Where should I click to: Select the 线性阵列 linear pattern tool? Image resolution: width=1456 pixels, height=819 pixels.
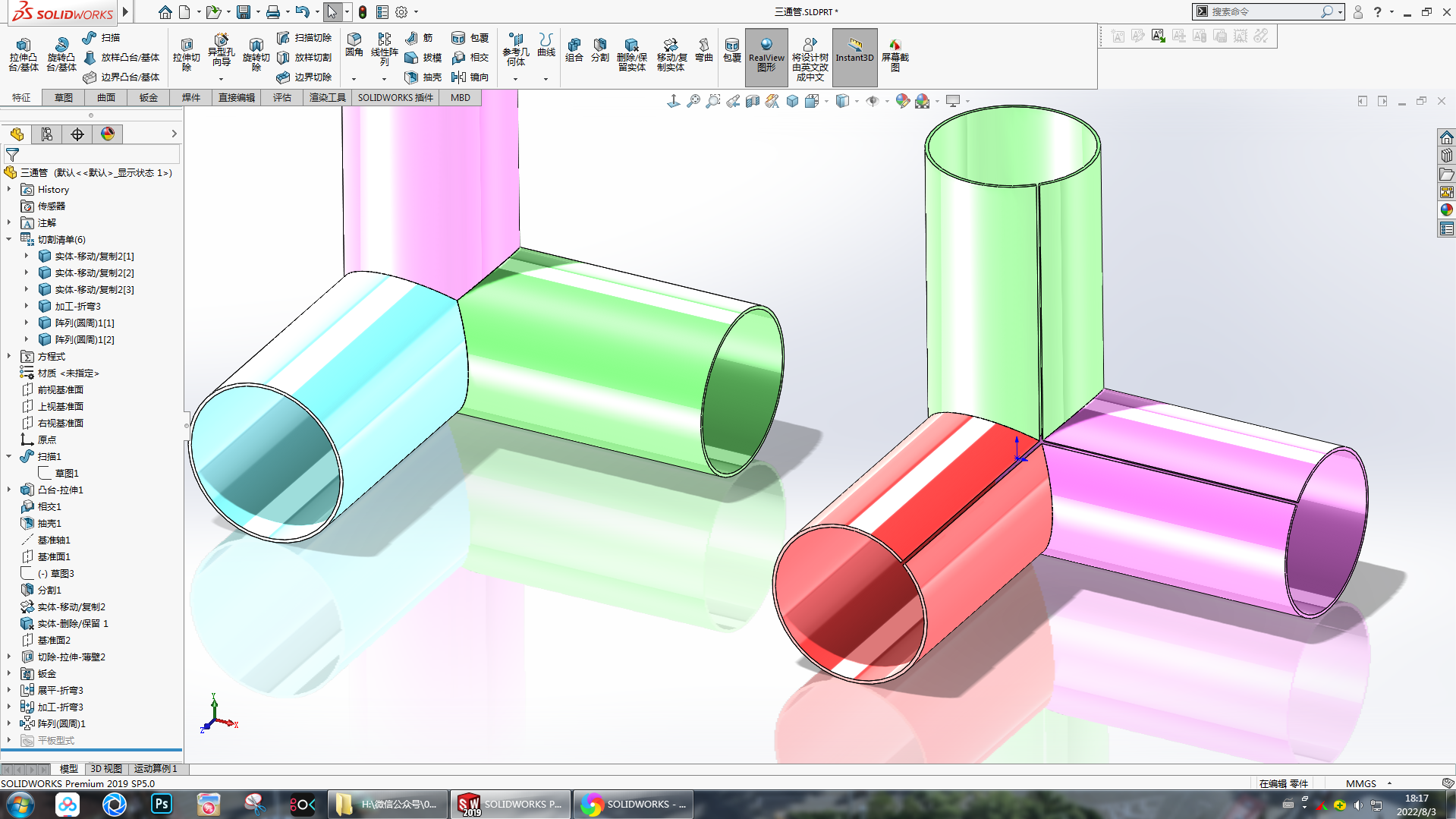tap(385, 50)
